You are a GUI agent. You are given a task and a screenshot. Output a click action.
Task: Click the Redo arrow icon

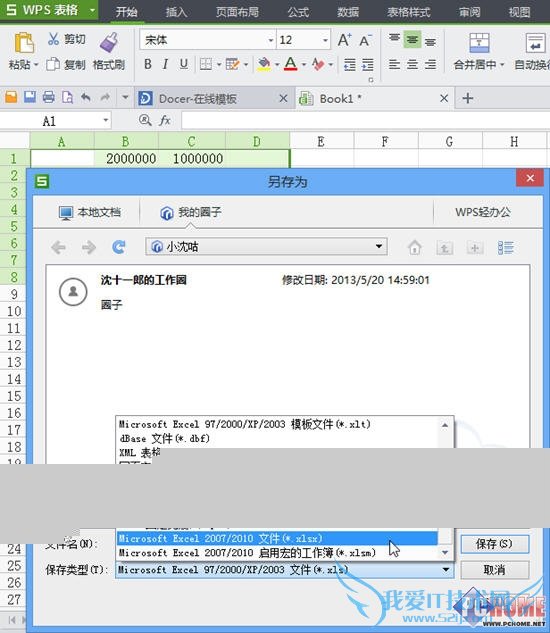click(x=105, y=97)
